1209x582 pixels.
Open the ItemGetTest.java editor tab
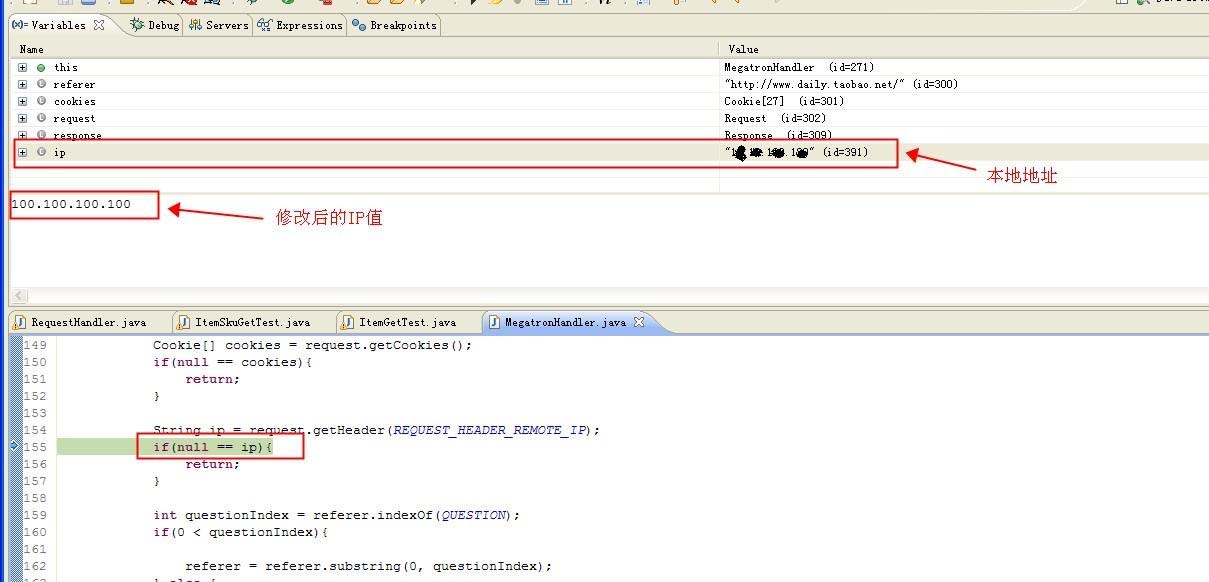[x=407, y=322]
